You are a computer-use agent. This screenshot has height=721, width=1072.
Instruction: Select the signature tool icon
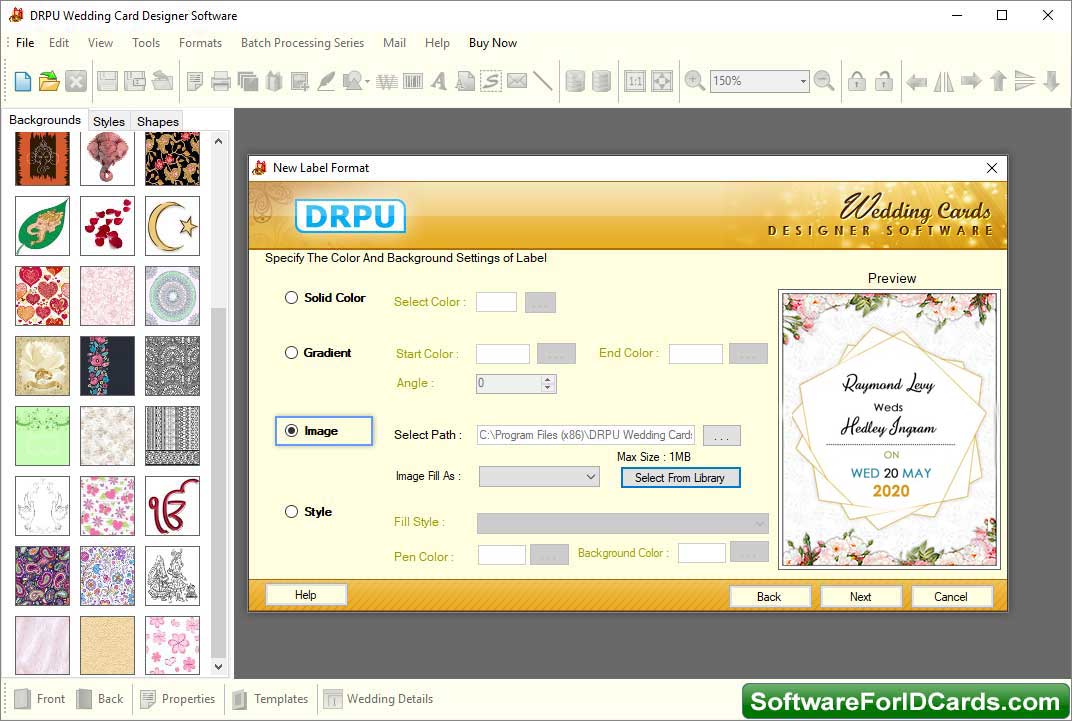coord(491,81)
